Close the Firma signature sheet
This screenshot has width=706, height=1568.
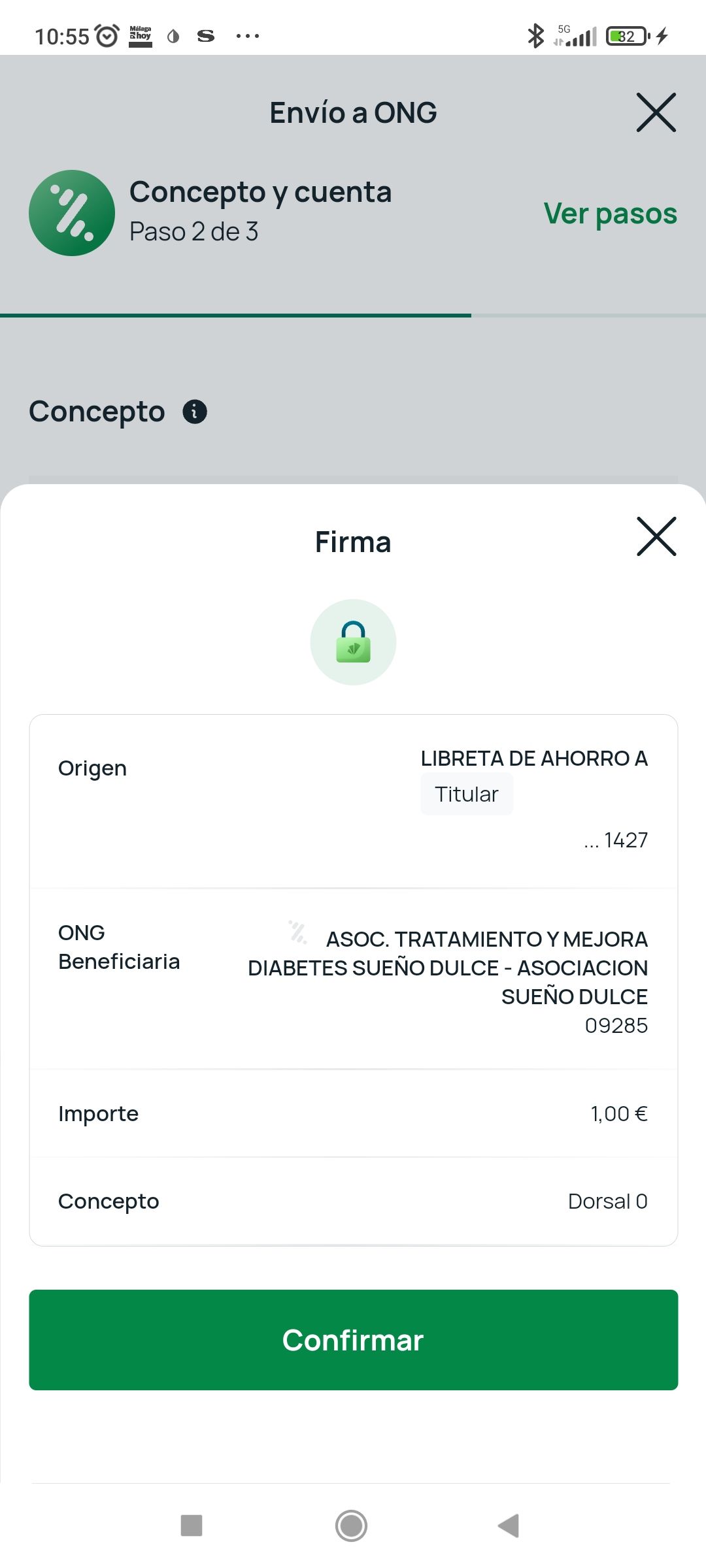coord(656,537)
